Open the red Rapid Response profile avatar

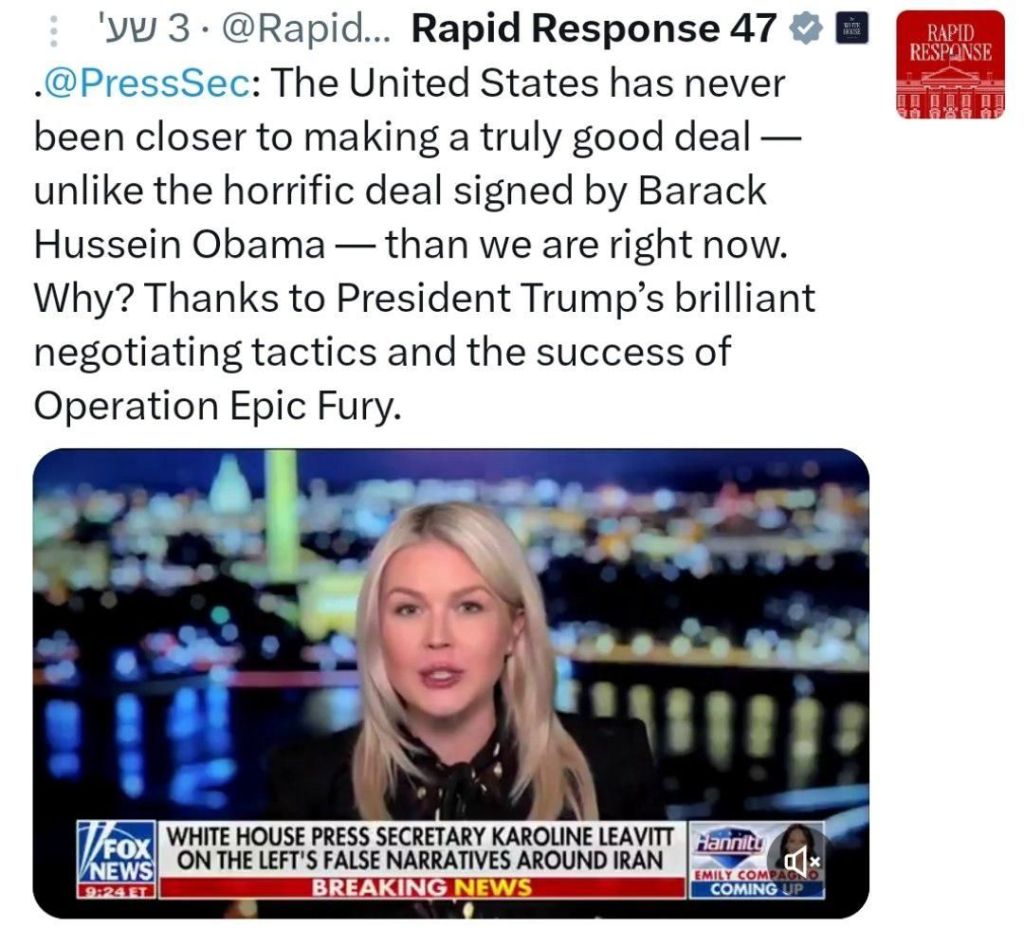point(950,65)
